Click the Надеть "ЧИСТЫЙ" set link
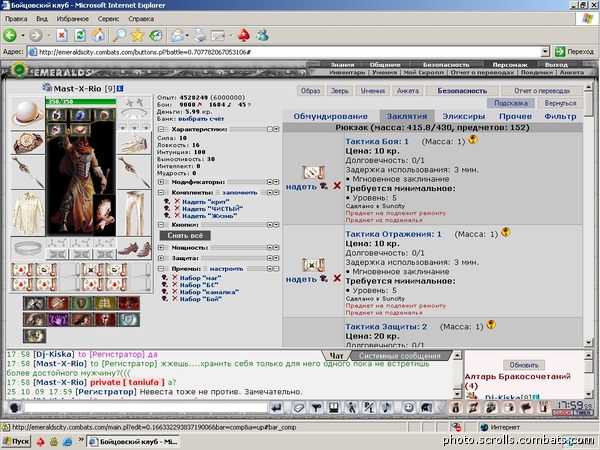This screenshot has height=450, width=600. tap(212, 209)
